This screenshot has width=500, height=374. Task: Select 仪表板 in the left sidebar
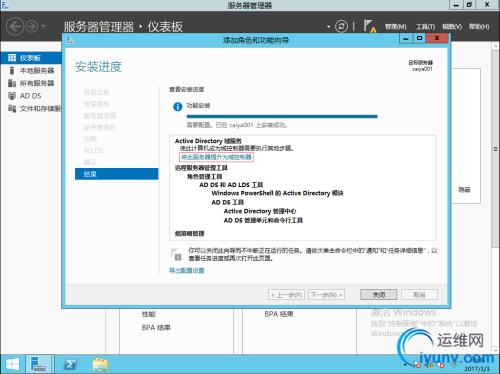31,58
